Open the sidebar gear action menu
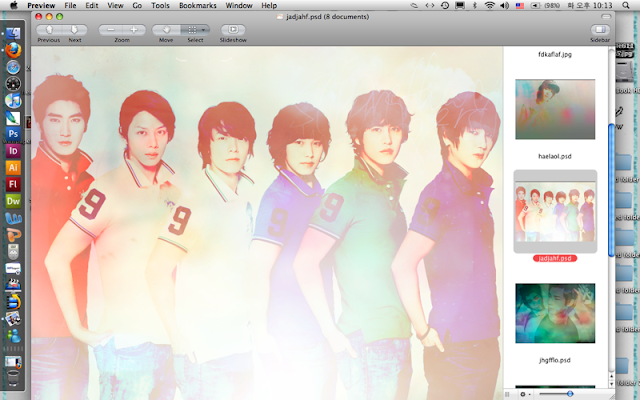 click(x=524, y=394)
